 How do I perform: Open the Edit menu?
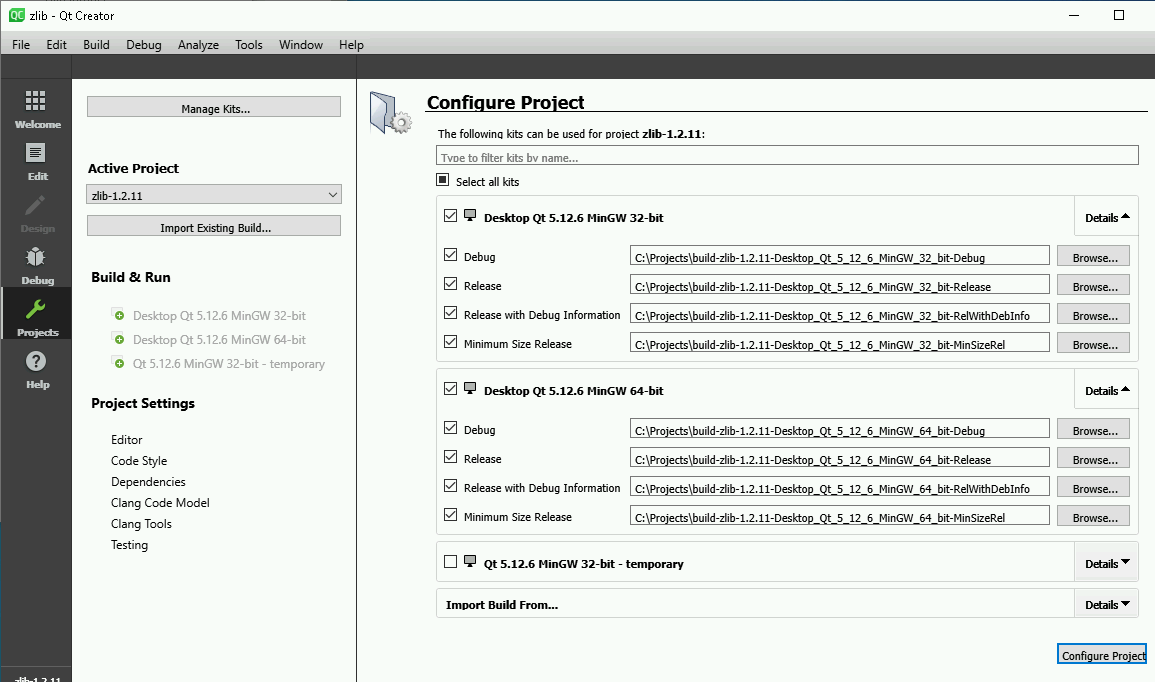tap(56, 45)
